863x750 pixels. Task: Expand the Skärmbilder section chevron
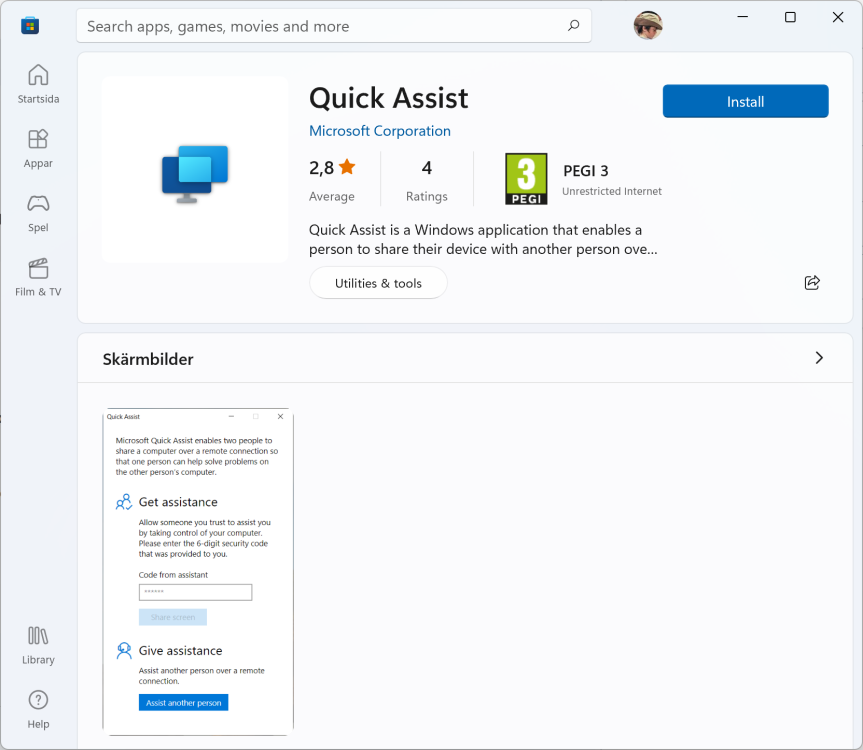[x=819, y=358]
